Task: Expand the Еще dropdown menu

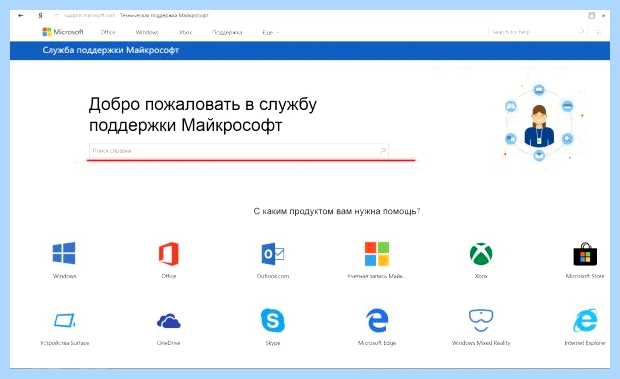Action: coord(270,32)
